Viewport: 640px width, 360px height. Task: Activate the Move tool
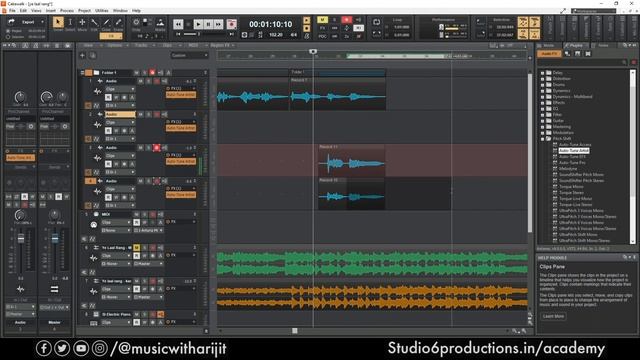(82, 22)
